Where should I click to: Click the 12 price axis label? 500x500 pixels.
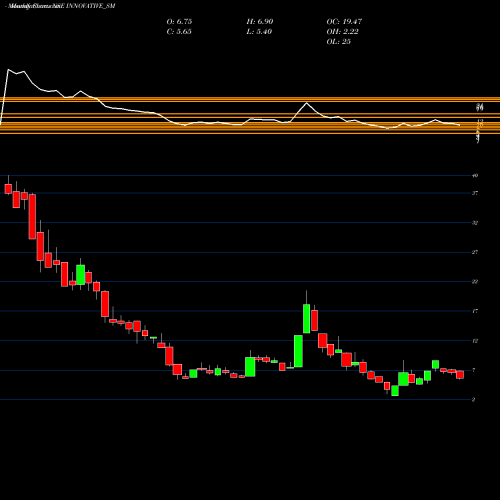coord(475,341)
